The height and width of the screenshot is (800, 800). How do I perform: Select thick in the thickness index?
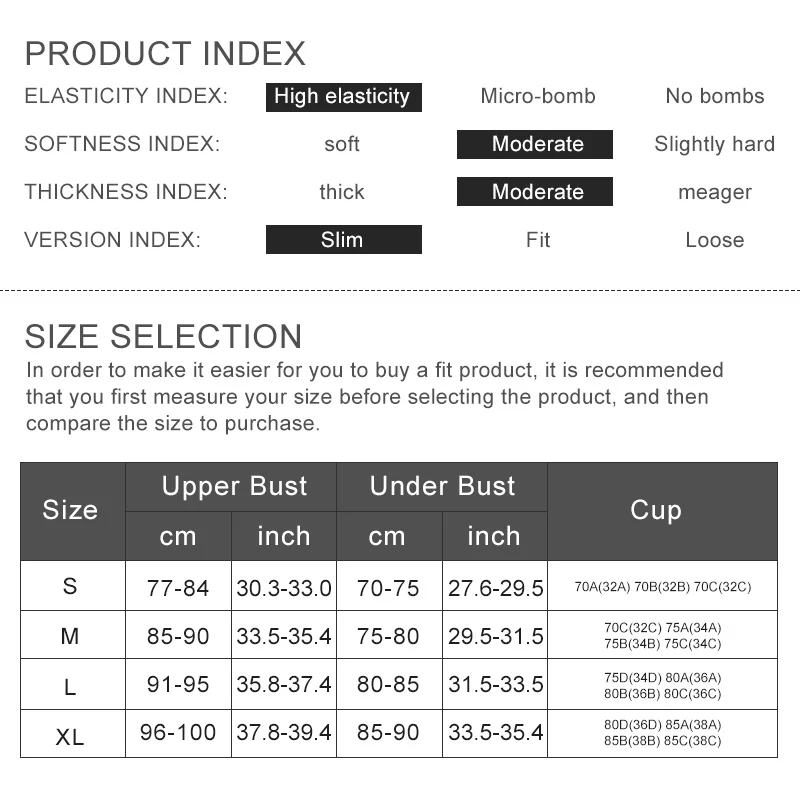coord(342,192)
